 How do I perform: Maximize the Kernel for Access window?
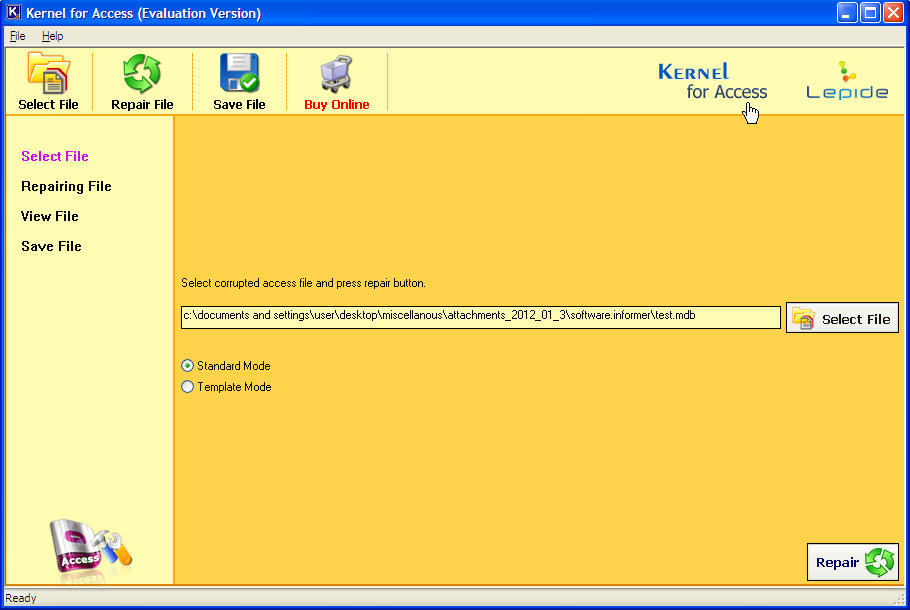tap(870, 13)
